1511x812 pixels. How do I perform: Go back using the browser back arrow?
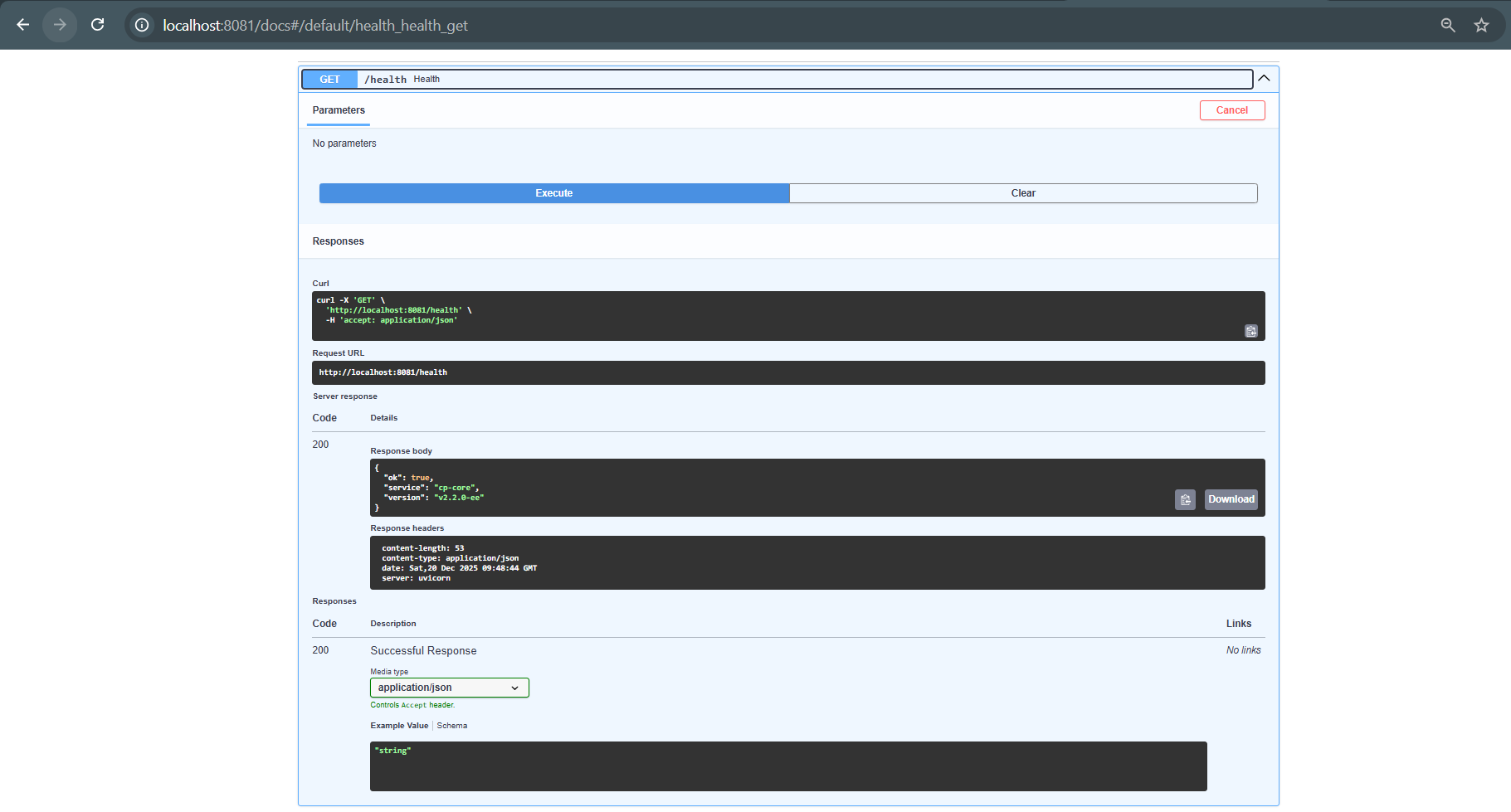[23, 25]
